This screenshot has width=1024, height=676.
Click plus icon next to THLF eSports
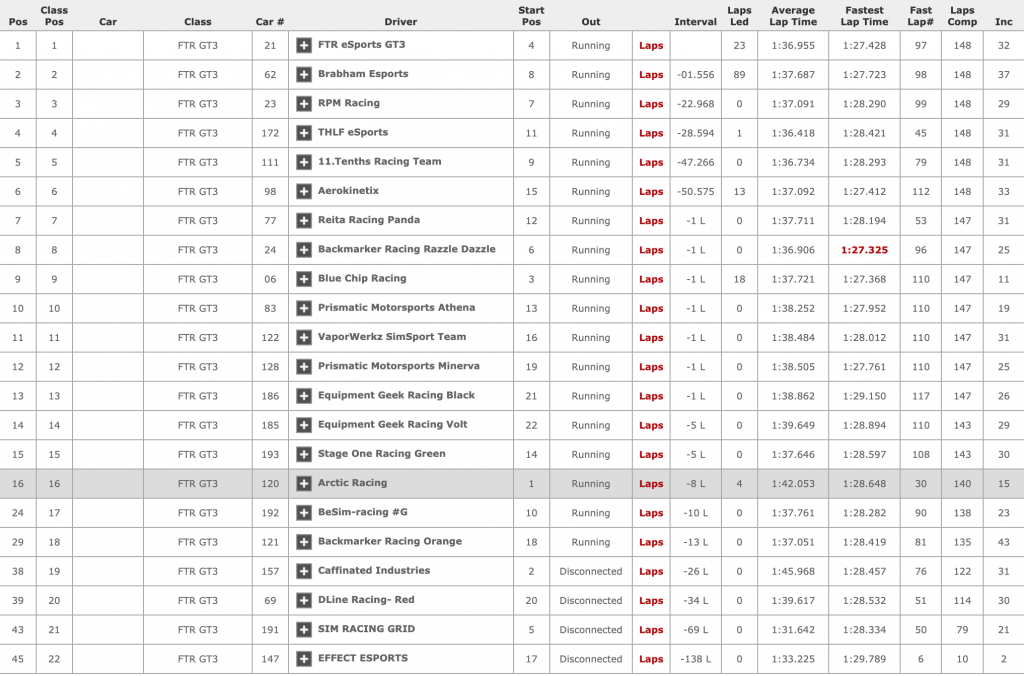coord(304,132)
